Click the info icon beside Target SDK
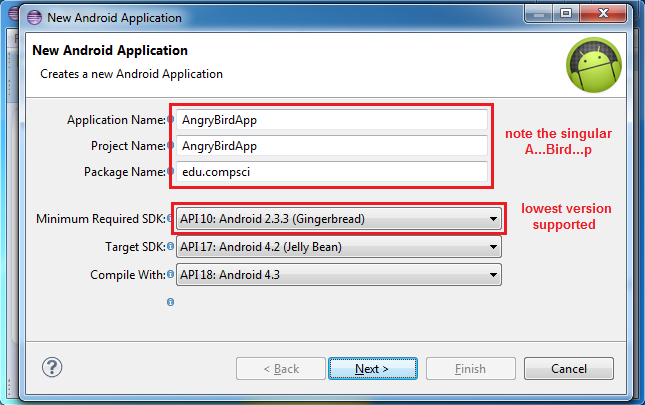The height and width of the screenshot is (405, 645). point(171,246)
